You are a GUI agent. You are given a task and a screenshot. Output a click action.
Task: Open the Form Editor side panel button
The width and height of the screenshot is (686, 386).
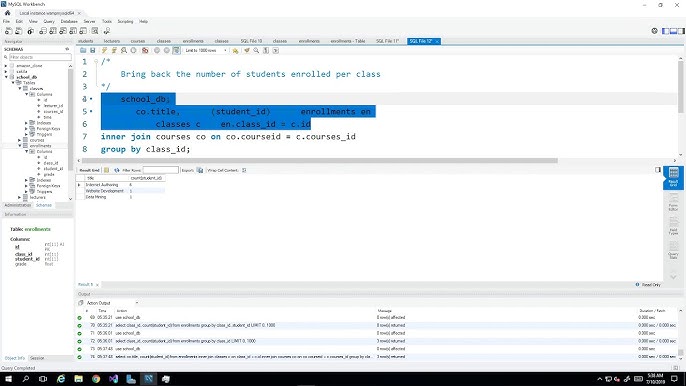click(x=673, y=202)
